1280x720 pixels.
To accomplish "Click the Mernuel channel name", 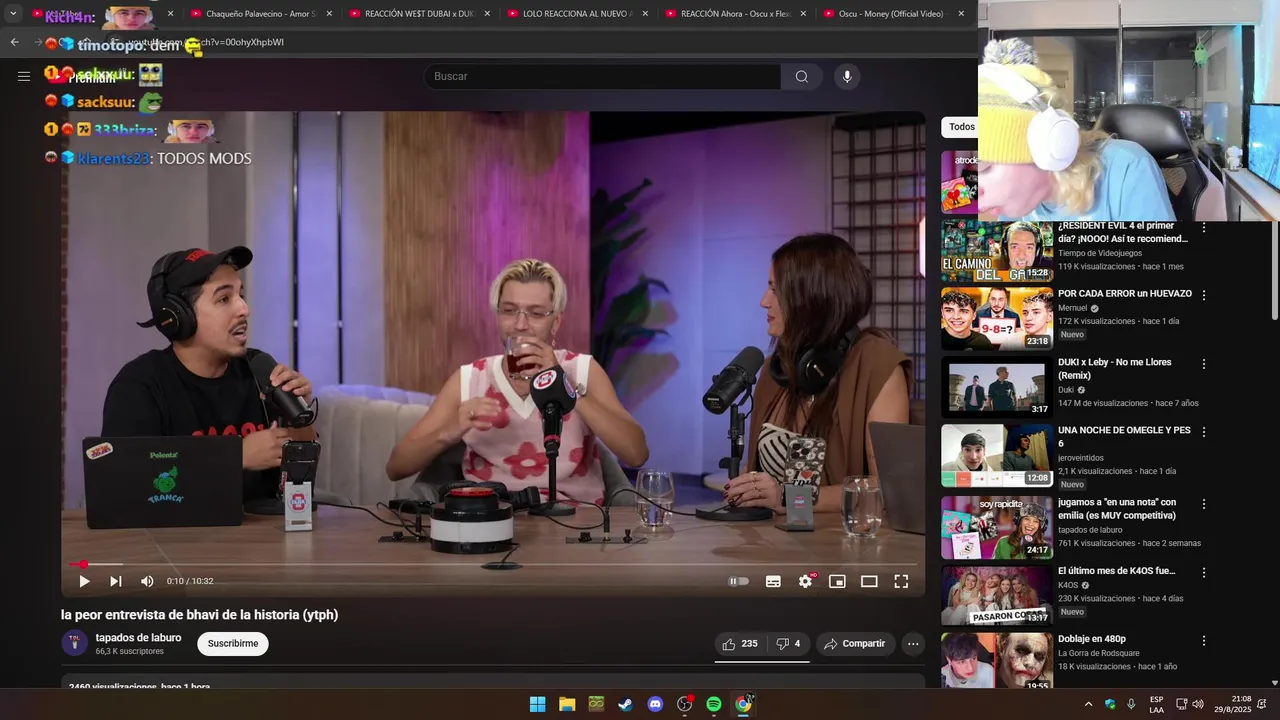I will click(x=1073, y=308).
